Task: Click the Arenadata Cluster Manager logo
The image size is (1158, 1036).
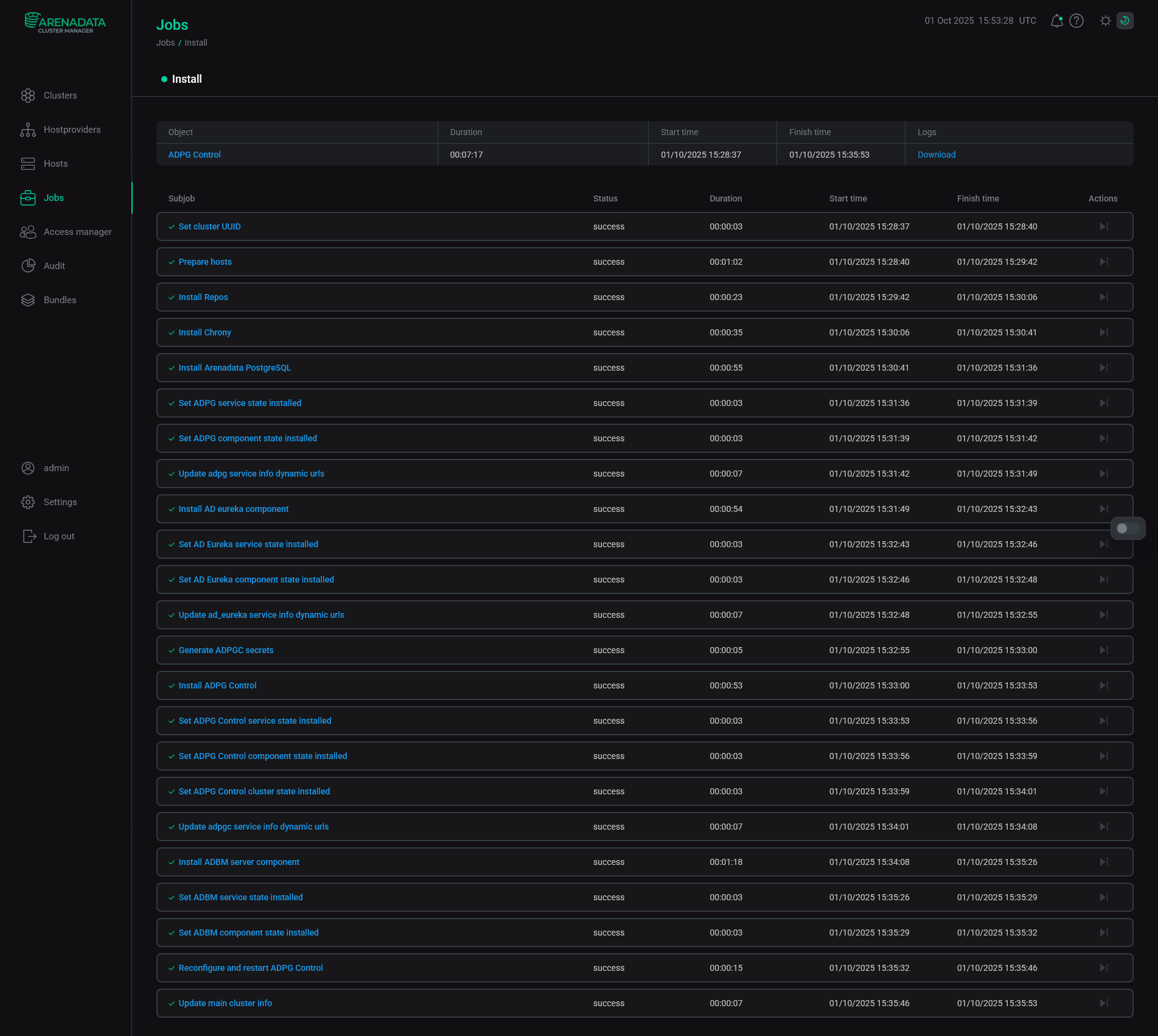Action: pos(65,23)
